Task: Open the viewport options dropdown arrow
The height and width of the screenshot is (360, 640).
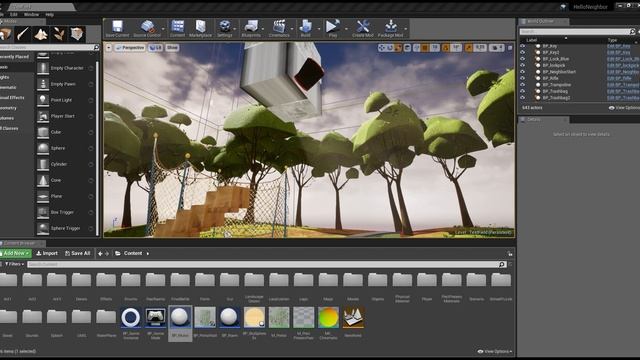Action: pos(109,48)
